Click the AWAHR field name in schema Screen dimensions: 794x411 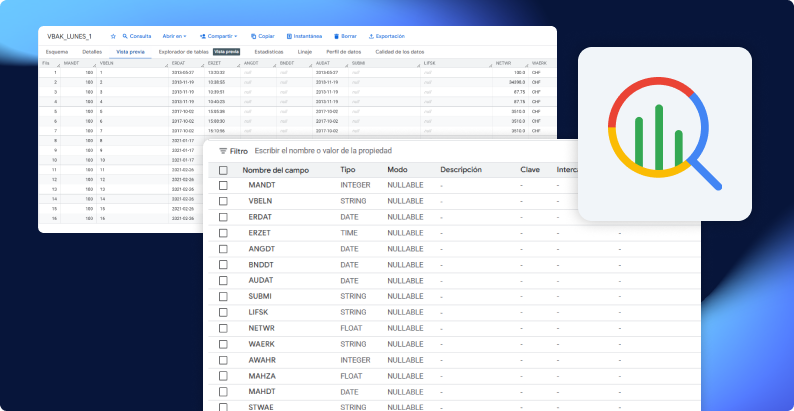[262, 360]
